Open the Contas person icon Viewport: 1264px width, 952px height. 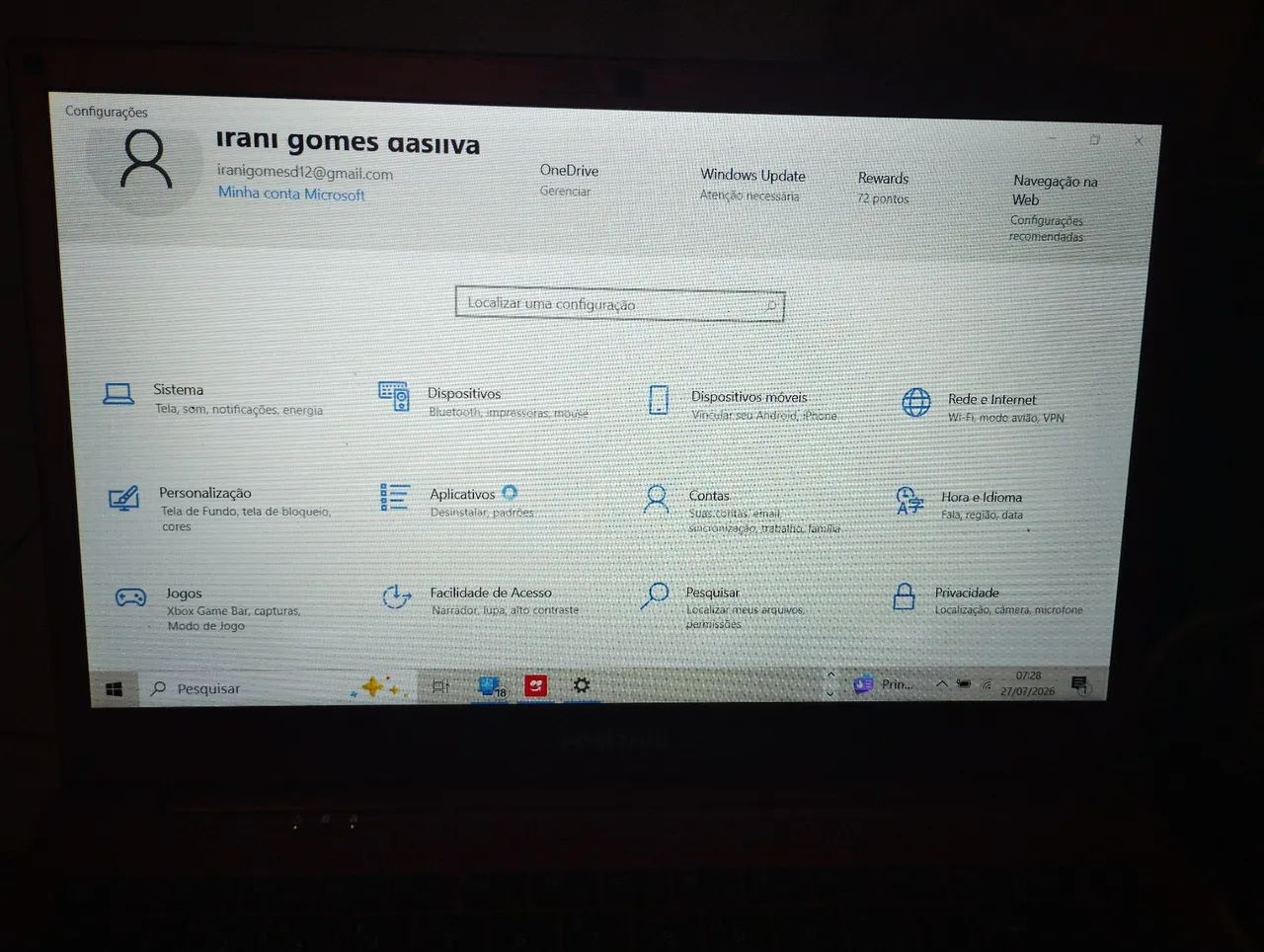(656, 499)
